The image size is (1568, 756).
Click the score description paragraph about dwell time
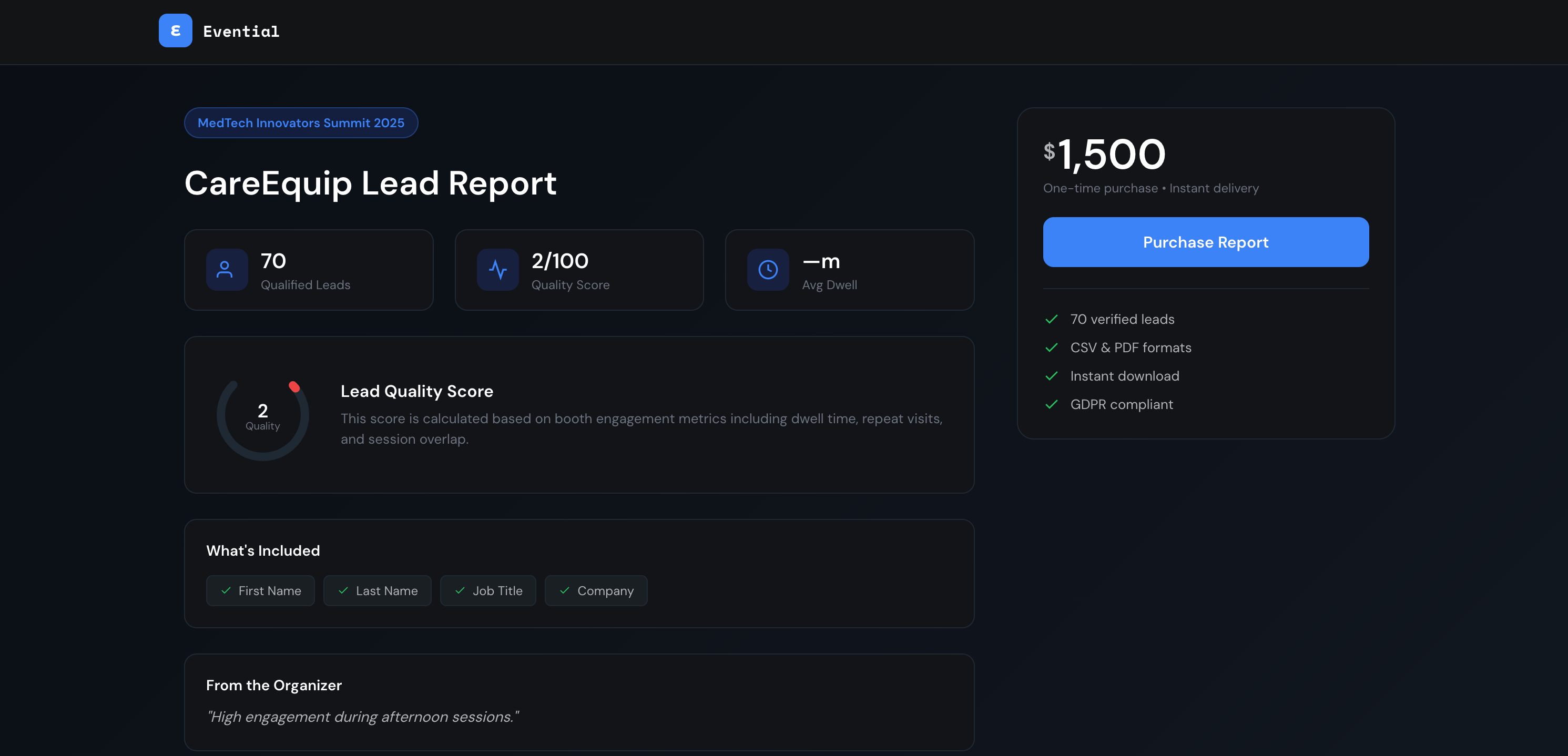(x=641, y=429)
